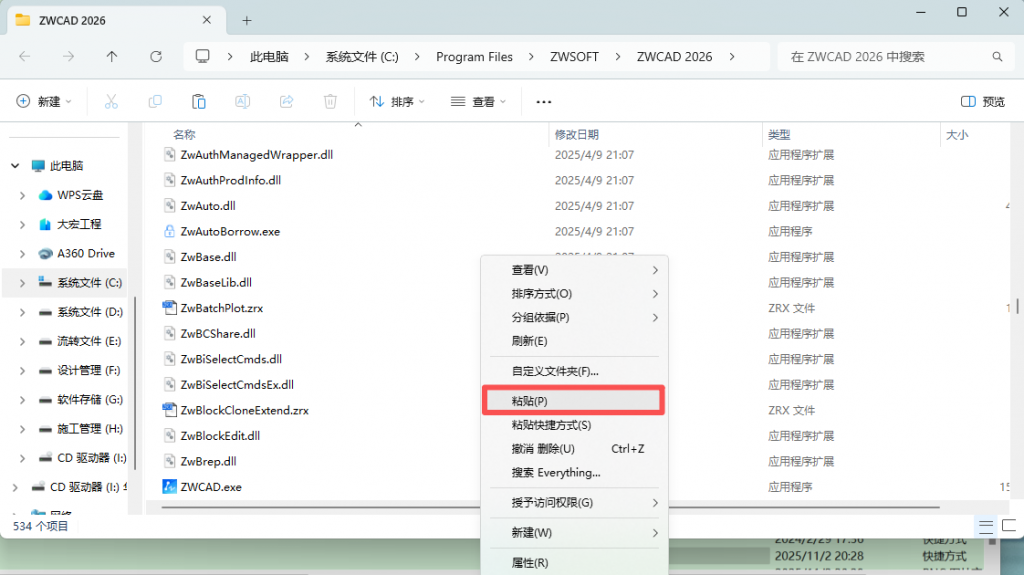Switch to large thumbnails view icon
This screenshot has width=1024, height=575.
pos(1009,526)
